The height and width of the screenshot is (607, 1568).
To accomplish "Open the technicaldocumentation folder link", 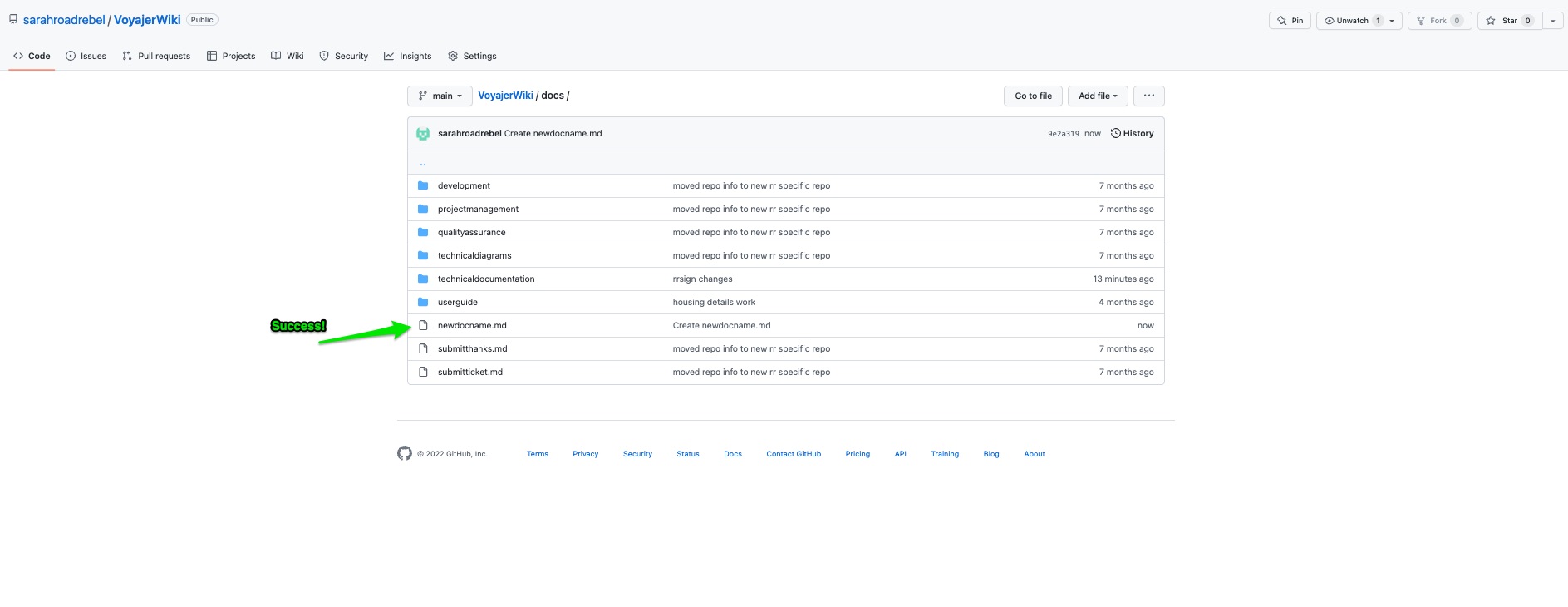I will [486, 279].
